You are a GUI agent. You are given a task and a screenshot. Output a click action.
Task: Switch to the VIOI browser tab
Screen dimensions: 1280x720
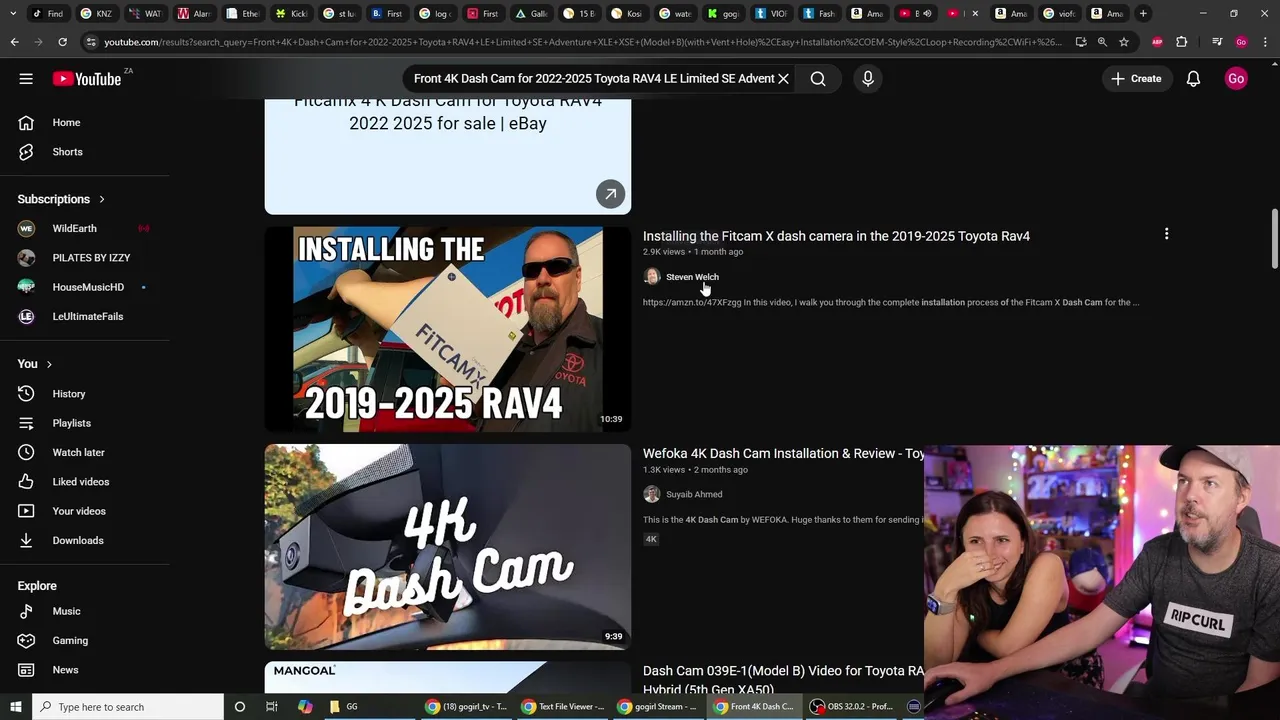(770, 14)
